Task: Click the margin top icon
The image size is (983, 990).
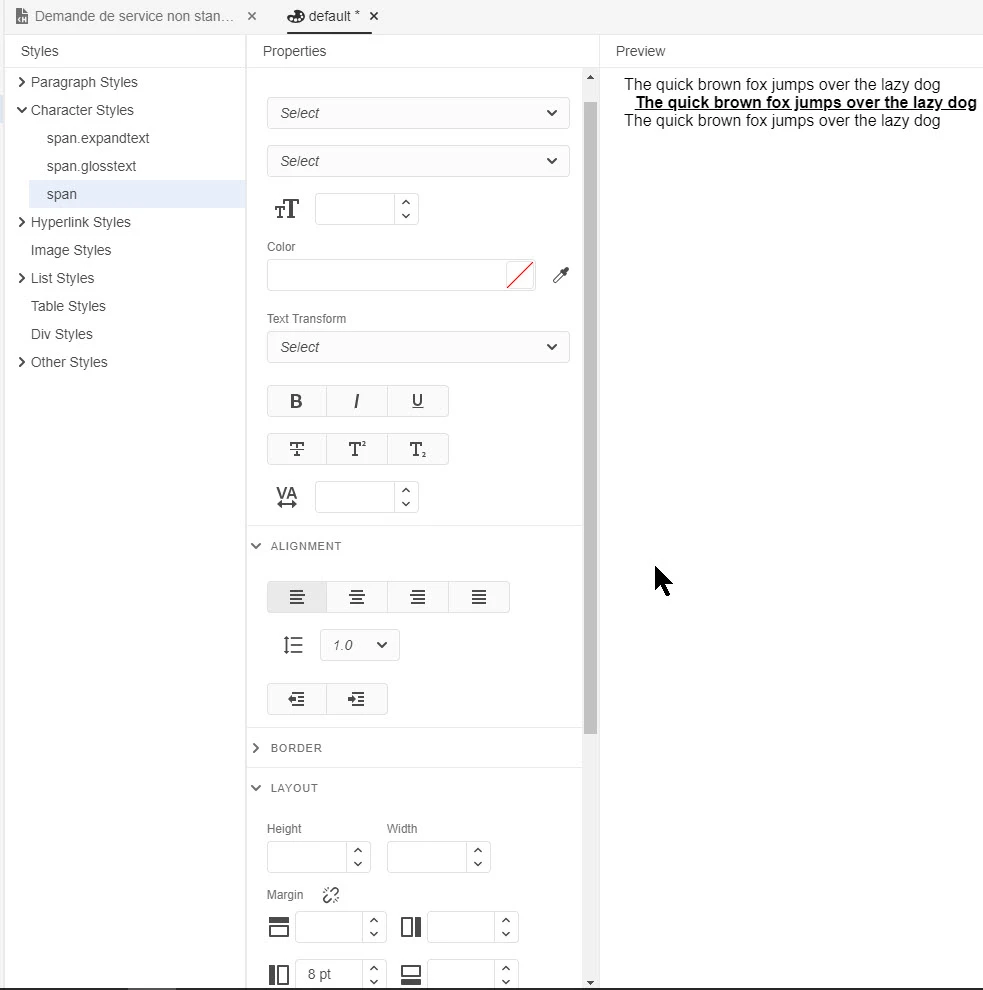Action: 278,927
